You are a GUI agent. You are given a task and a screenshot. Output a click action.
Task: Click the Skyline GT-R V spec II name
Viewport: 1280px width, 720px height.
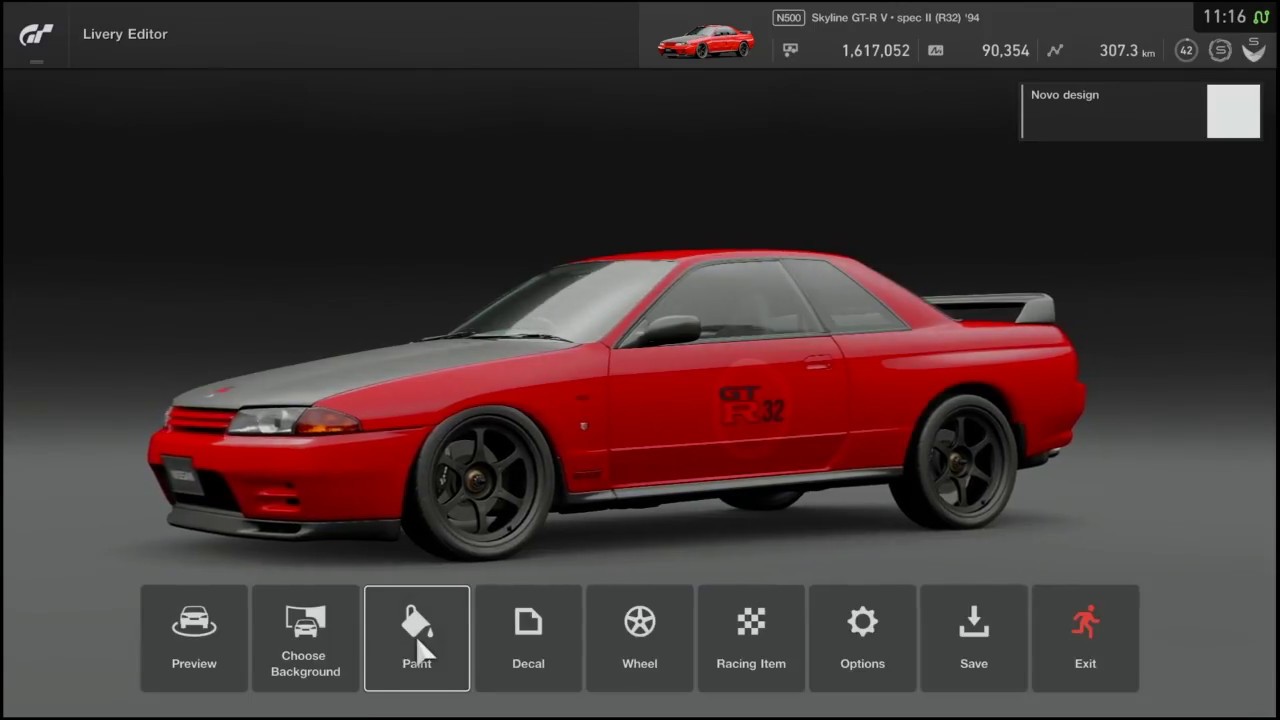[x=896, y=18]
